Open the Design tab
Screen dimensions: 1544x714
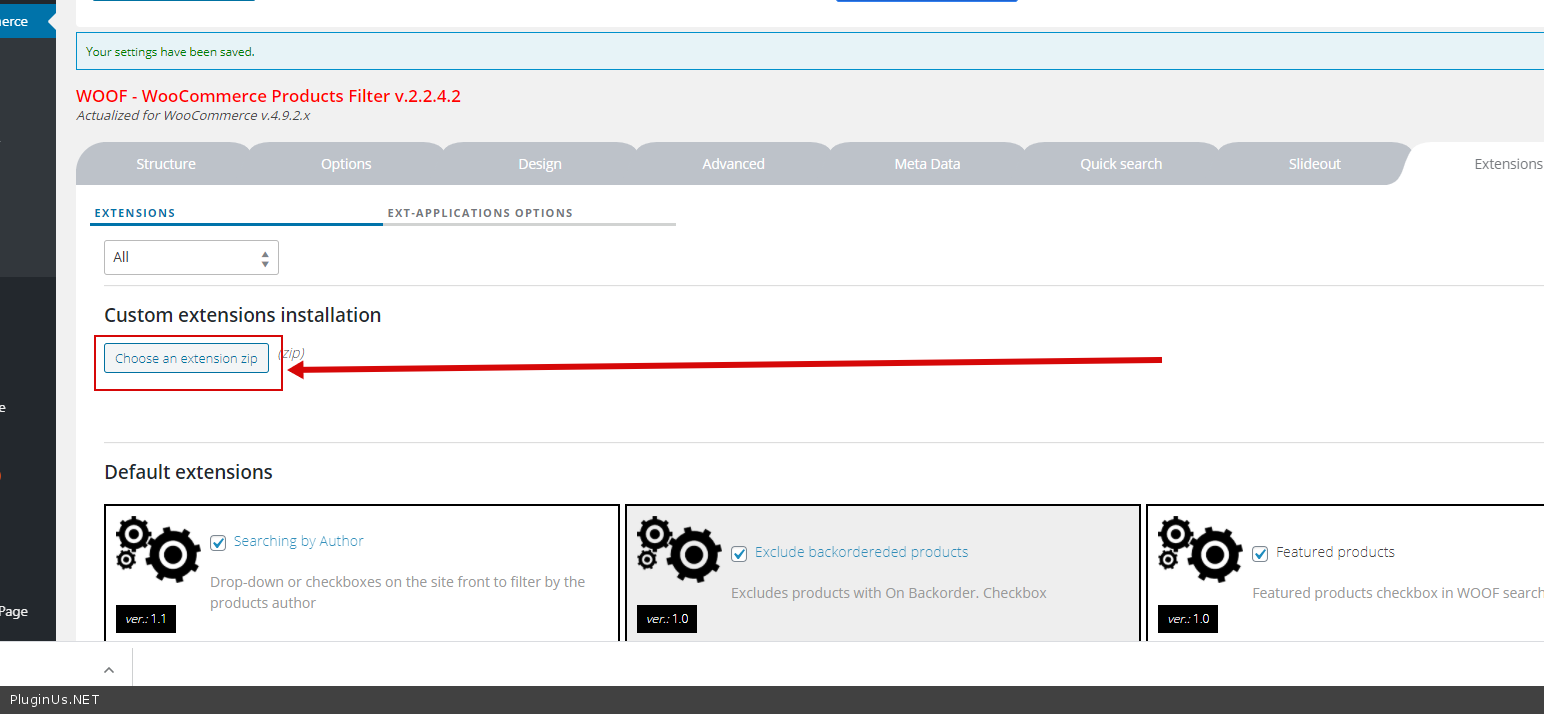click(540, 164)
